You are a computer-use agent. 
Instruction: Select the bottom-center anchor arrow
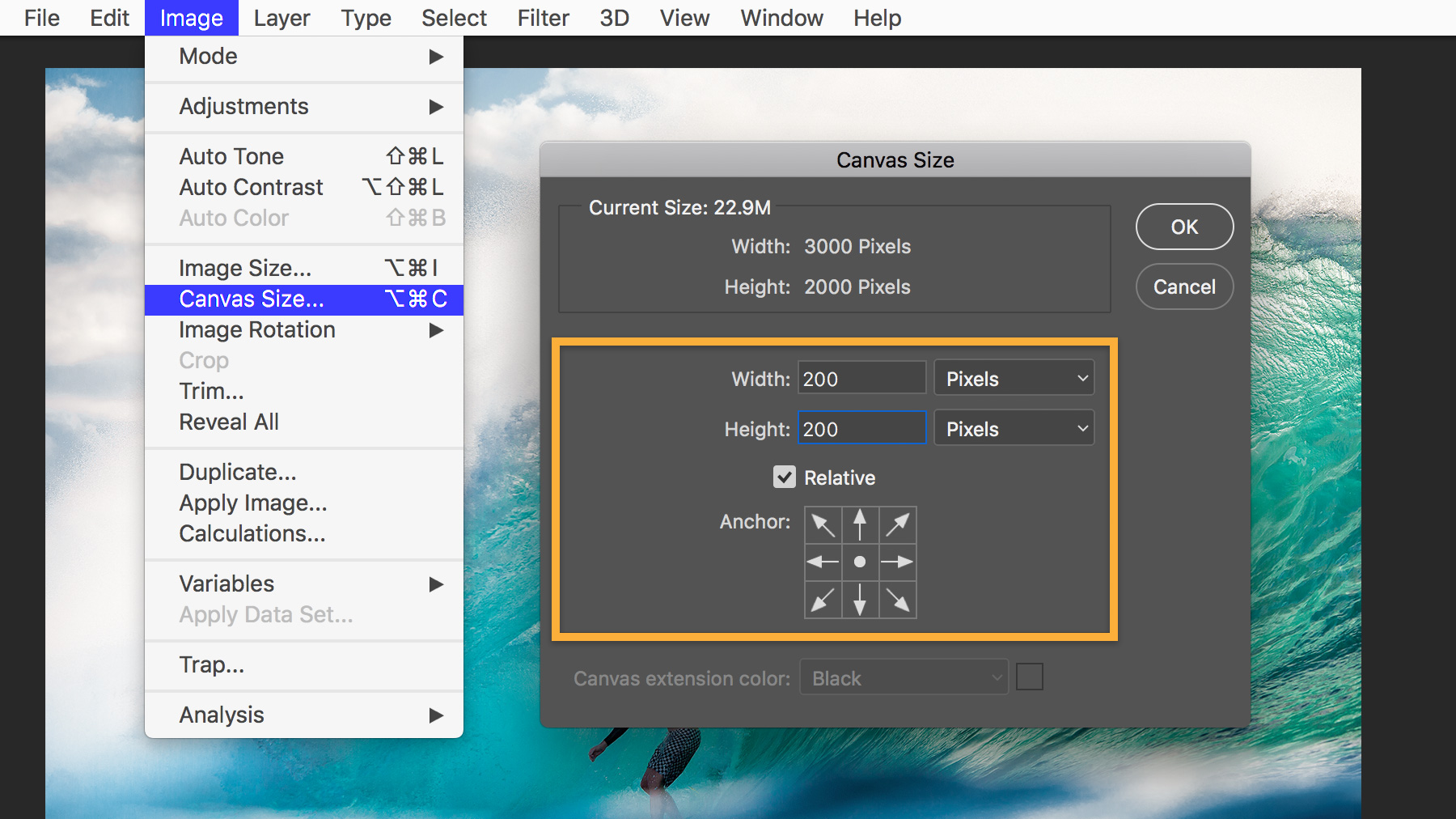[x=860, y=599]
